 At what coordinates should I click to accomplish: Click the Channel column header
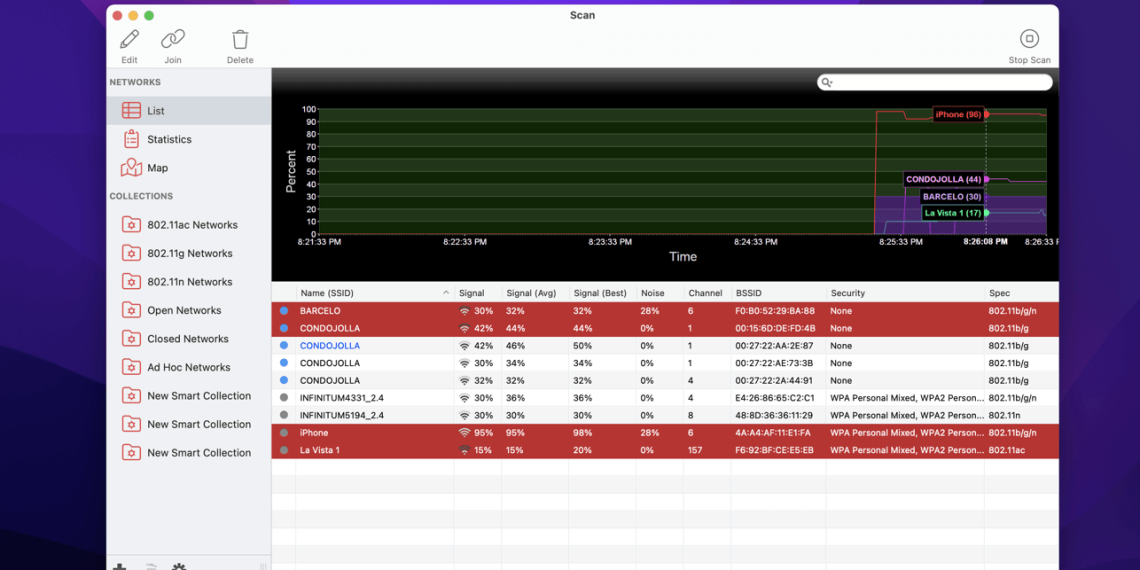705,293
